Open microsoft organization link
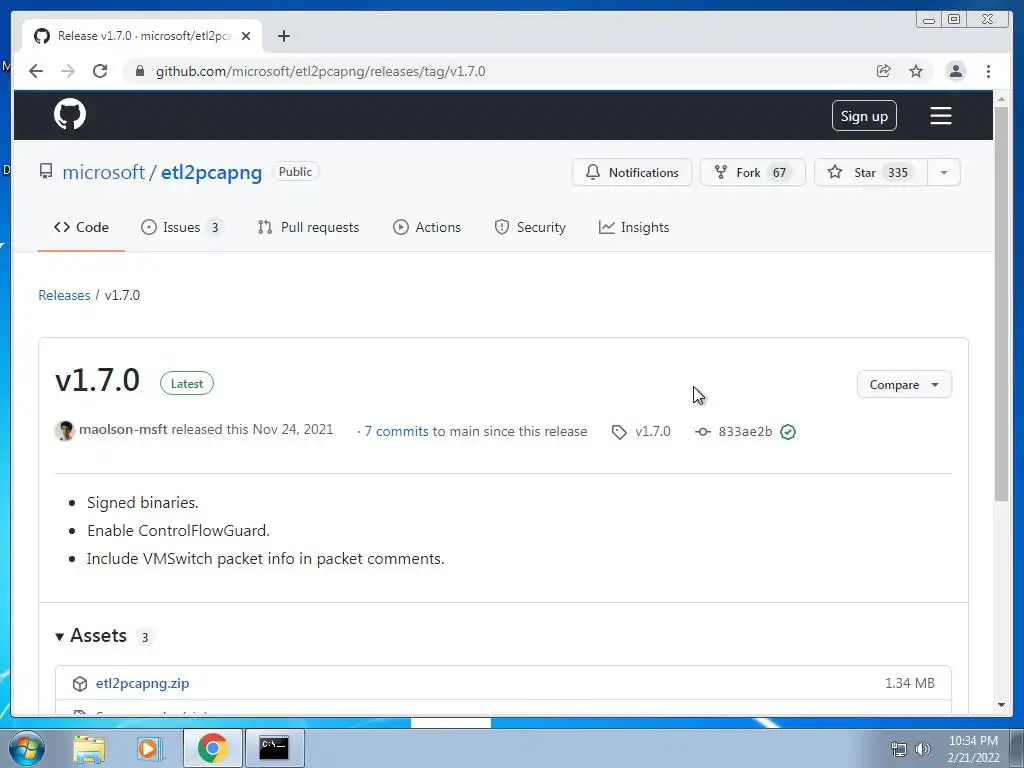This screenshot has width=1024, height=768. point(103,172)
